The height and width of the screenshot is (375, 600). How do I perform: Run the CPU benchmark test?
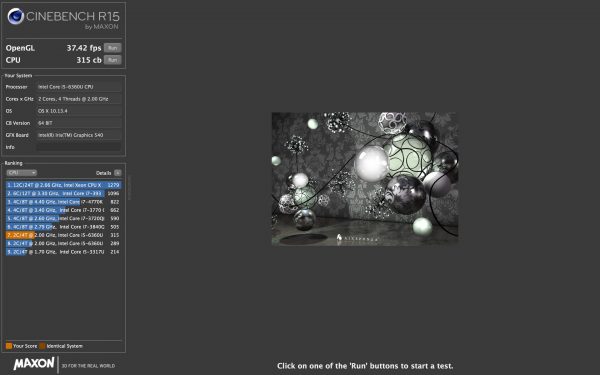pos(112,60)
